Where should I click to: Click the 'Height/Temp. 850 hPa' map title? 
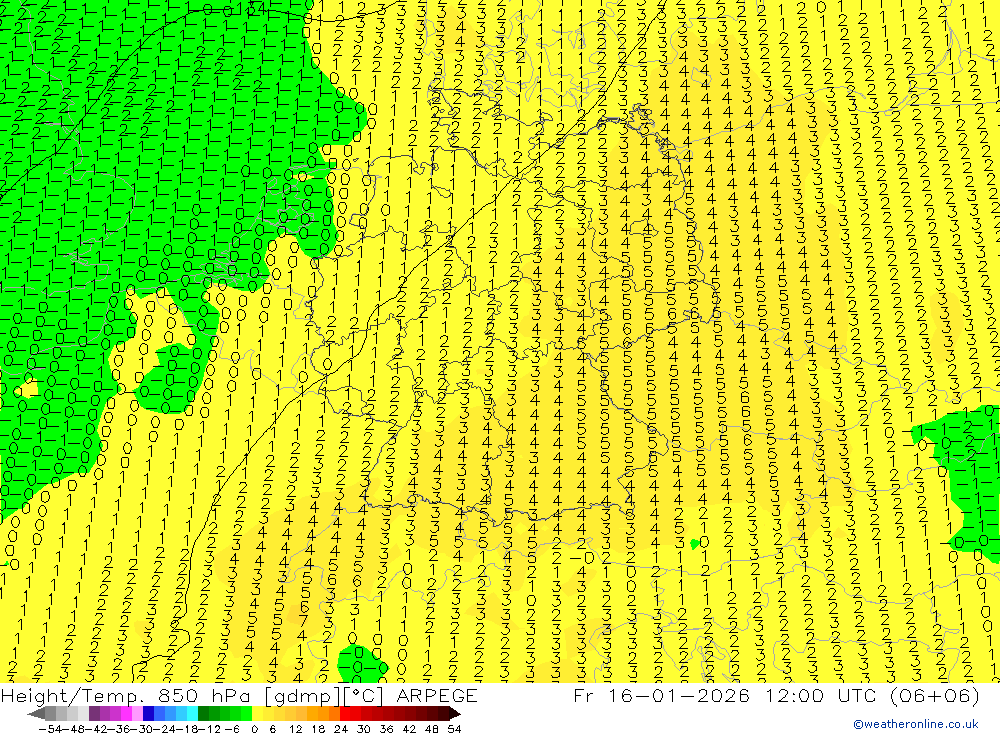click(x=127, y=695)
